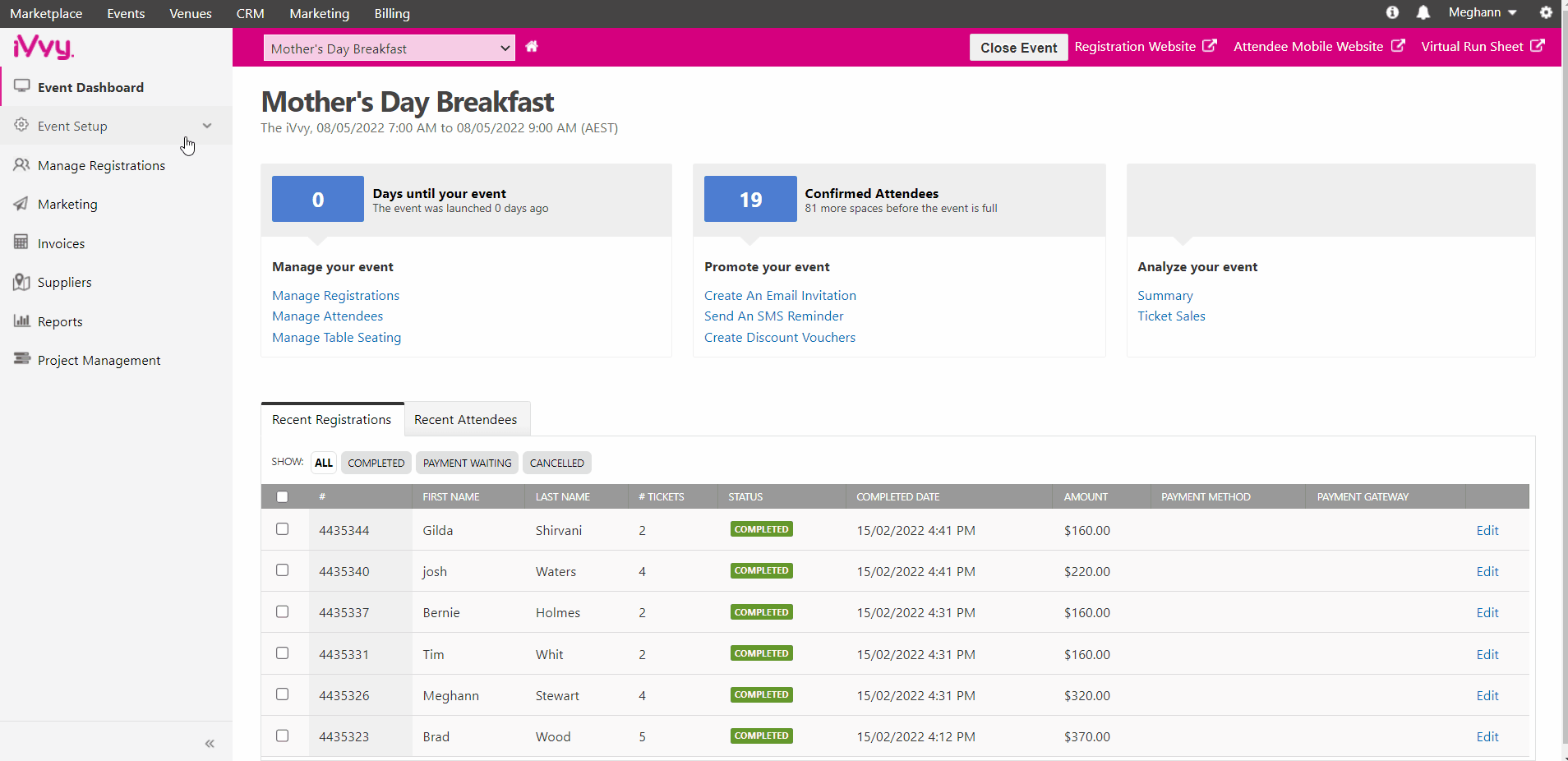Open Manage Table Seating link
1568x761 pixels.
coord(337,337)
